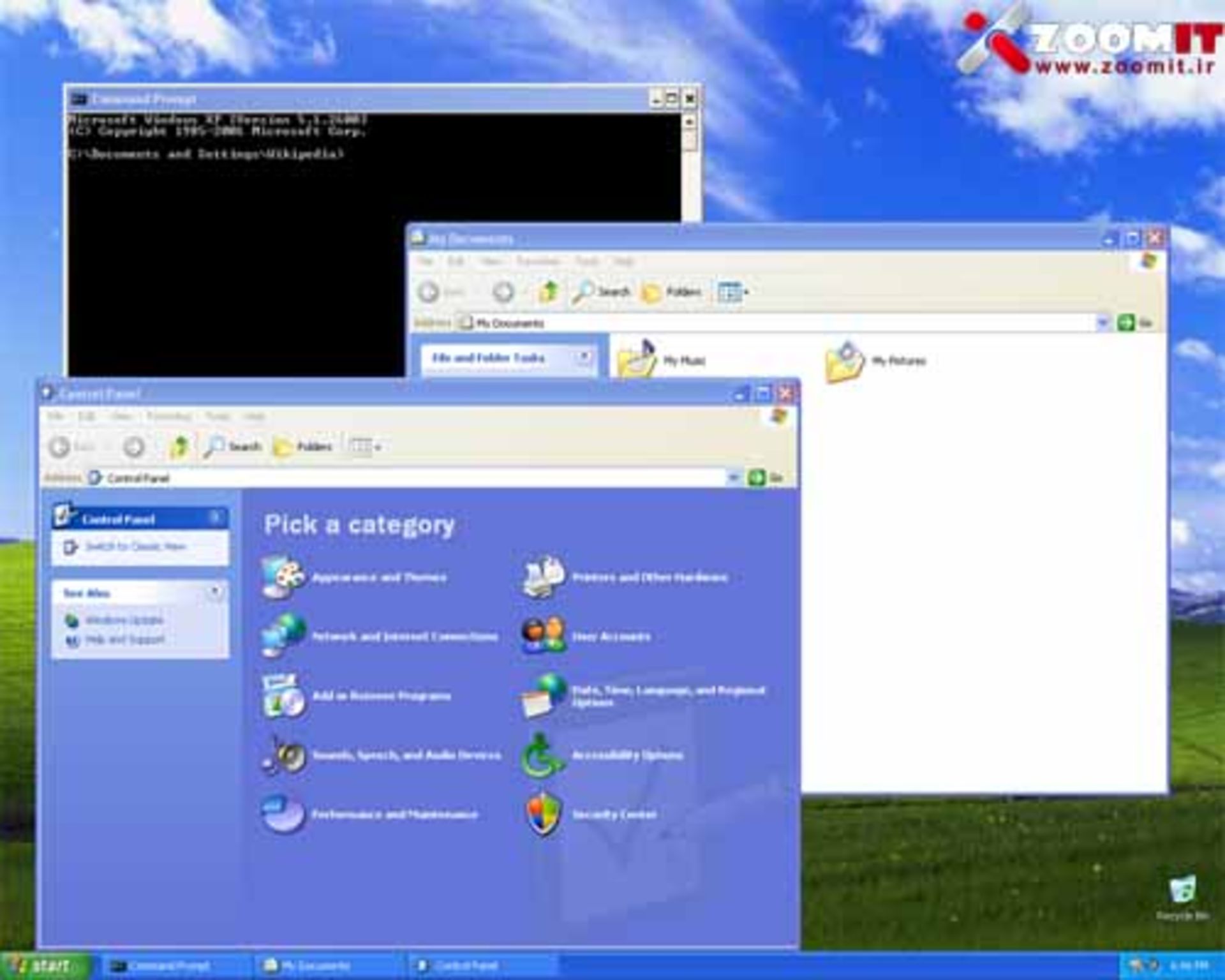Click Go button in Control Panel address bar
The height and width of the screenshot is (980, 1225).
765,477
